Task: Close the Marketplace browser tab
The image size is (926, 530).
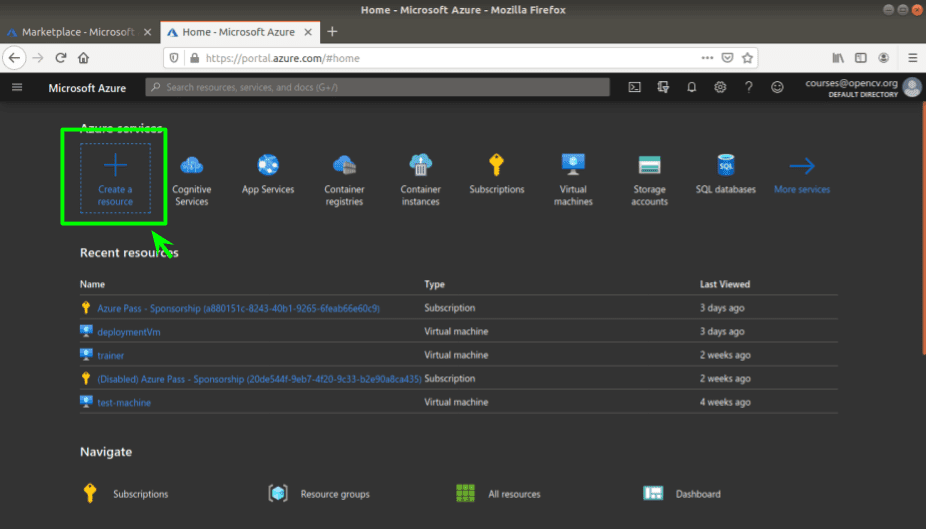Action: pyautogui.click(x=148, y=32)
